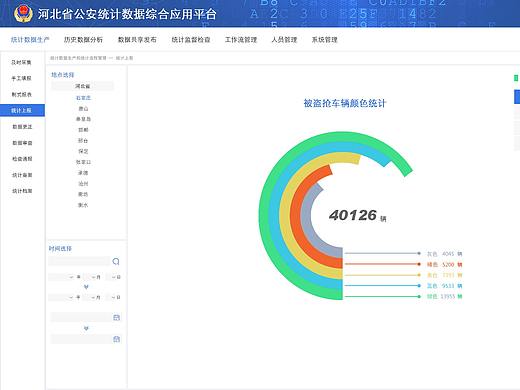Click the search magnifier icon under 时间选择
Image resolution: width=520 pixels, height=390 pixels.
(116, 261)
